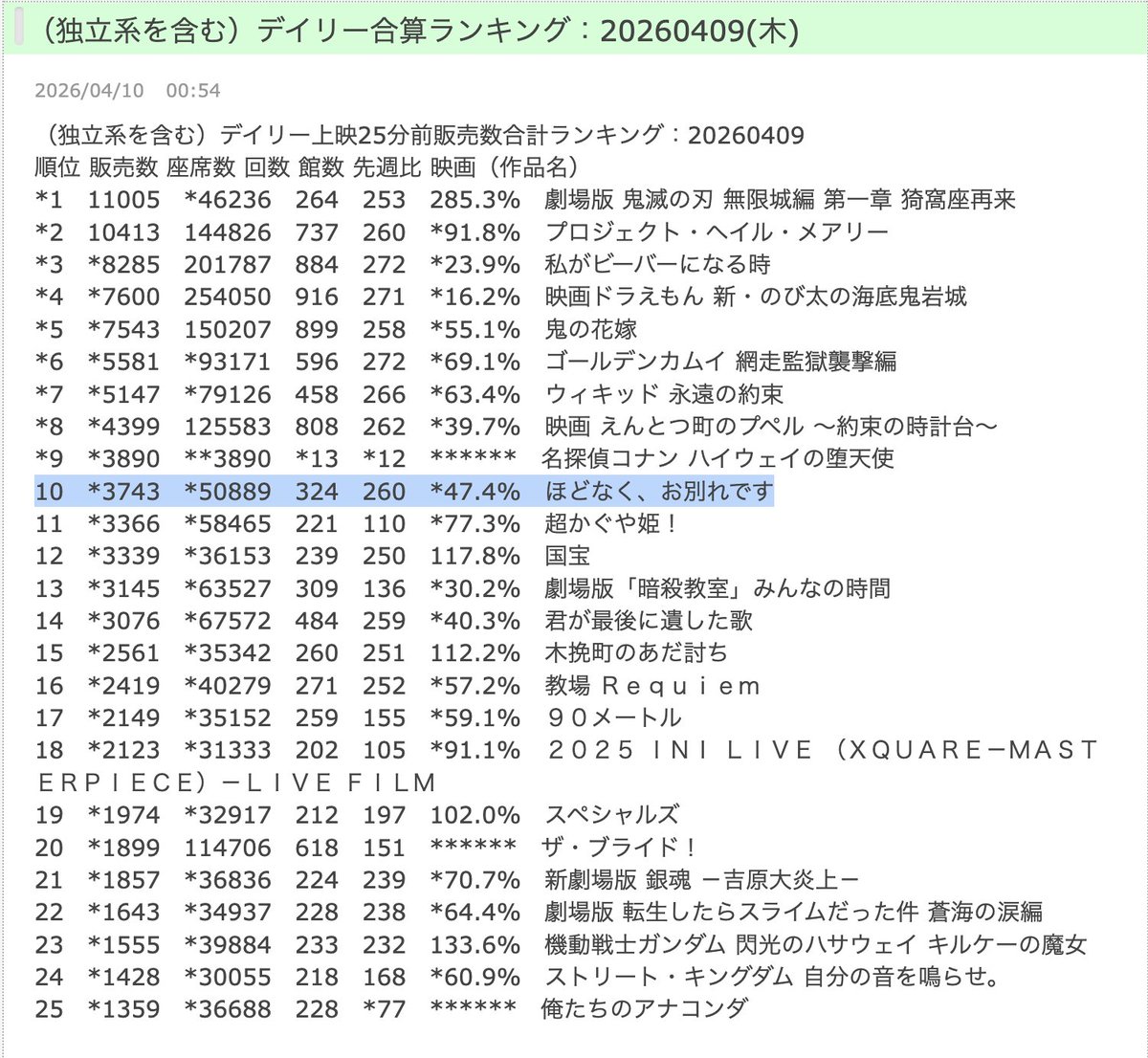Select 新劇場版 銀魂 －吉原大炎上－
Screen dimensions: 1148x1058
point(703,881)
